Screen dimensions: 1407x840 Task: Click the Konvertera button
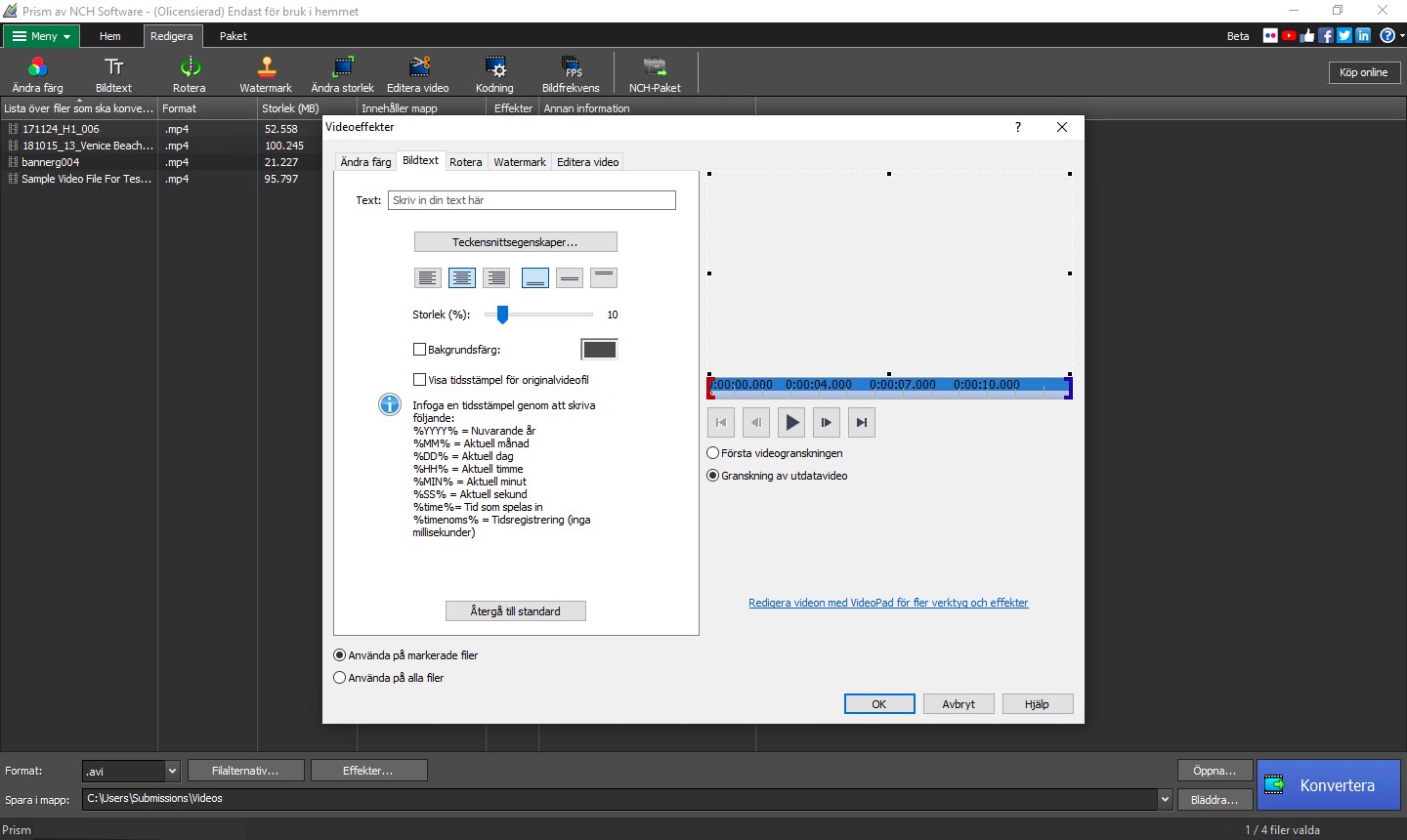1329,785
